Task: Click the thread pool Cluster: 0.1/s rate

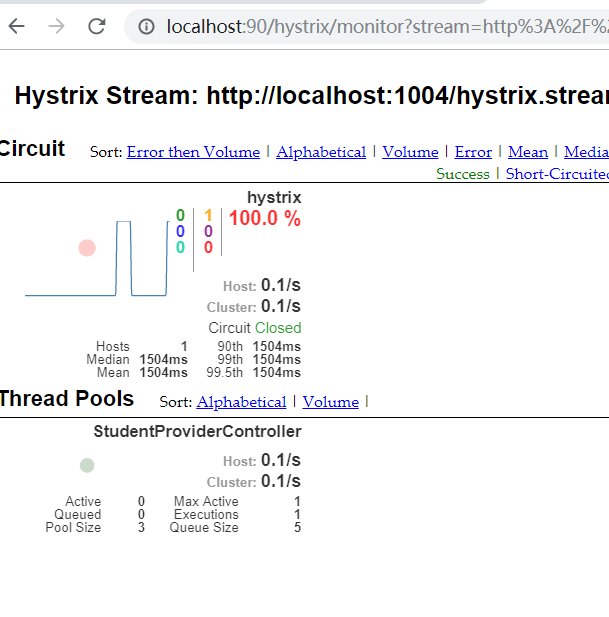Action: point(254,481)
